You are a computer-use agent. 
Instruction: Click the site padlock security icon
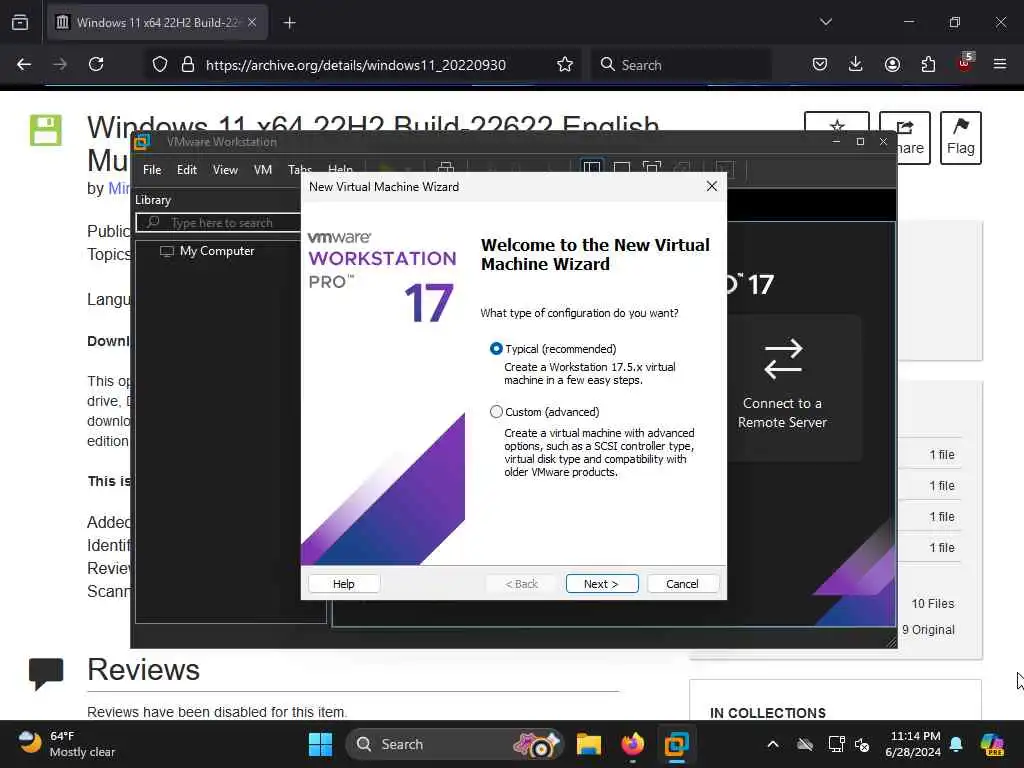[x=188, y=65]
